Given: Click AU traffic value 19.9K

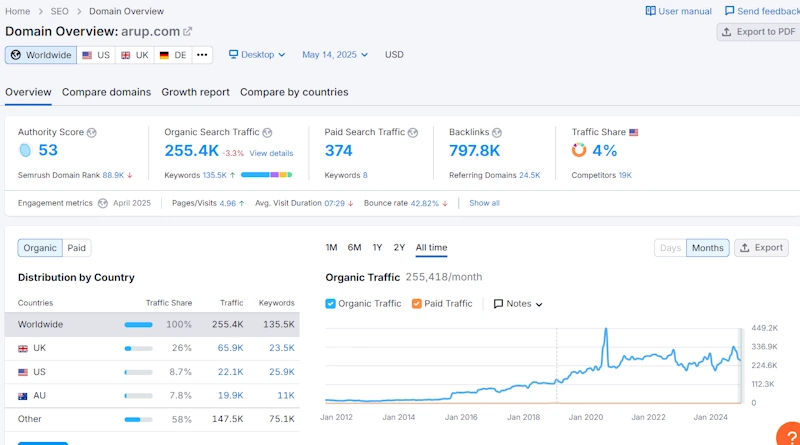Looking at the screenshot, I should 230,395.
